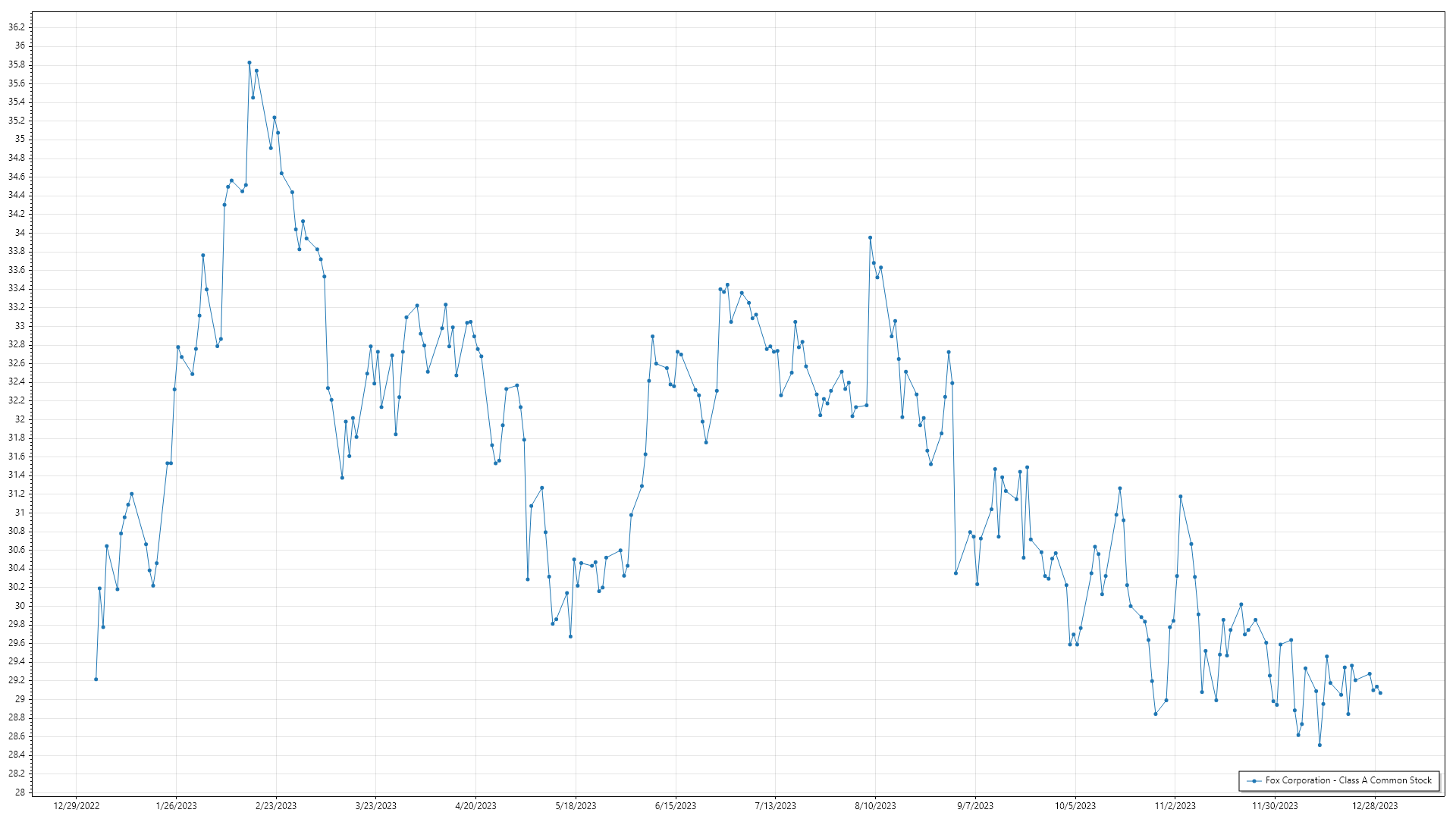This screenshot has height=819, width=1456.
Task: Click the last data point of the series
Action: (1380, 693)
